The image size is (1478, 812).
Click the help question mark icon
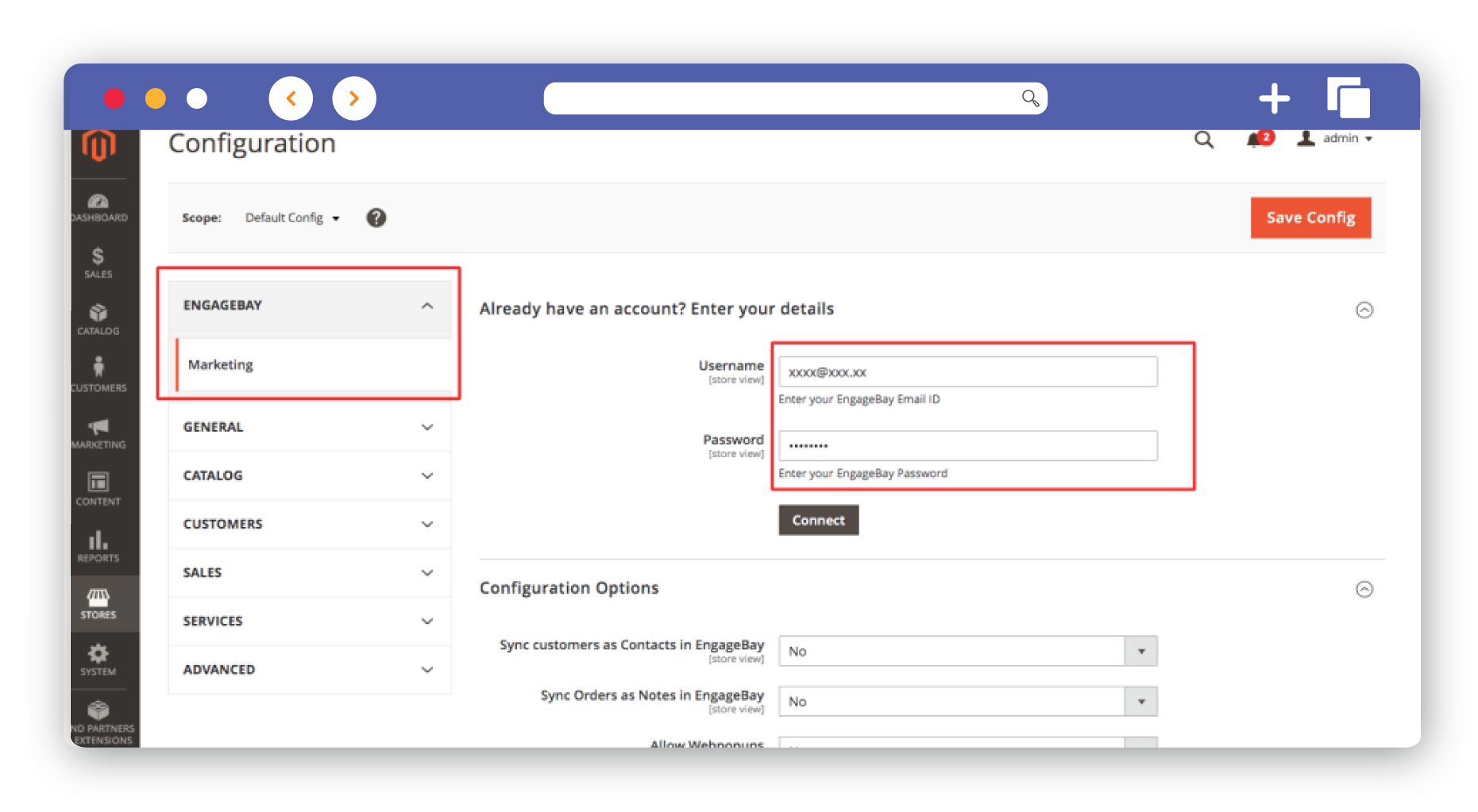coord(376,217)
